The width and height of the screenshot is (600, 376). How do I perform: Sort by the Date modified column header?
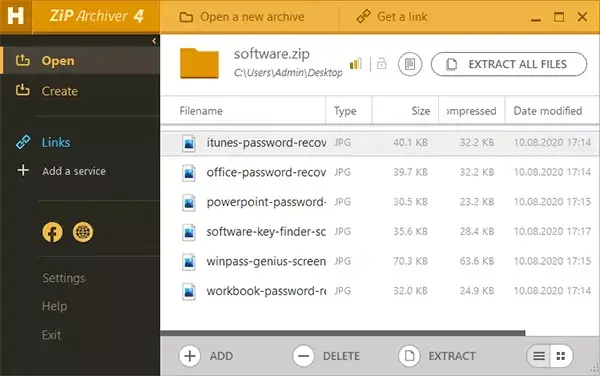[x=551, y=111]
